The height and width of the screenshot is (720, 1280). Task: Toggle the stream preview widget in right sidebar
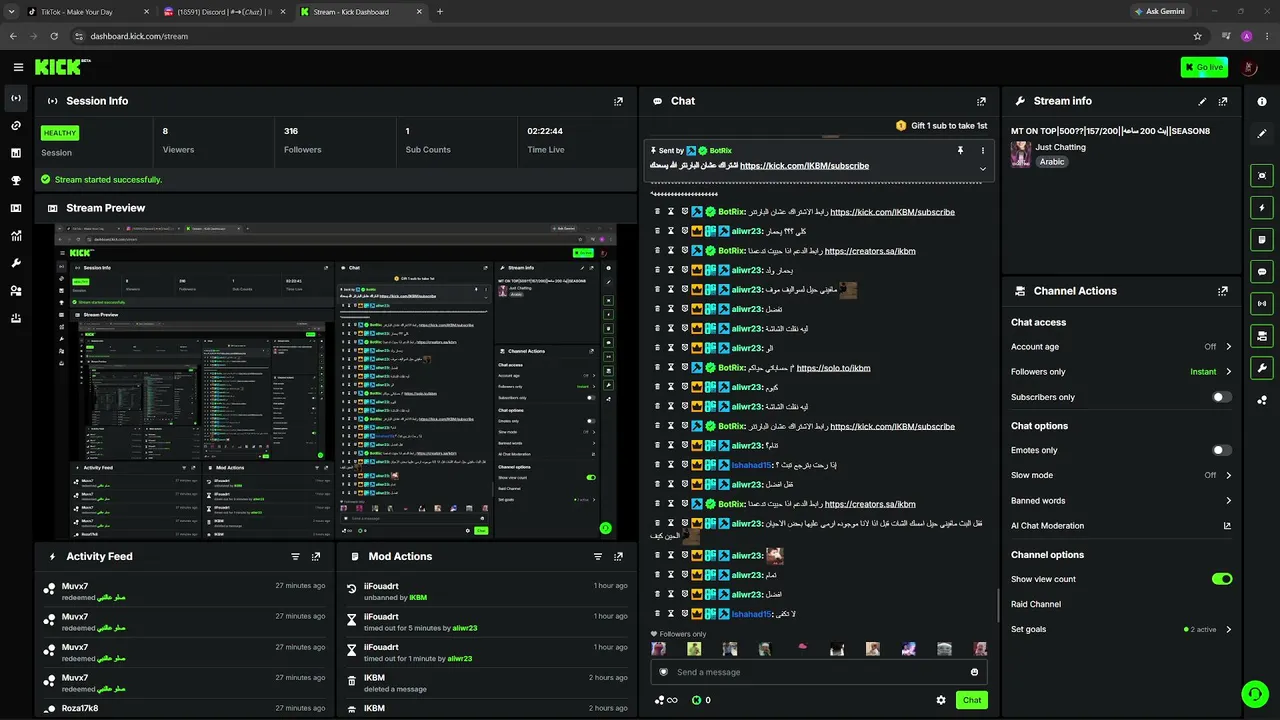click(x=1262, y=176)
